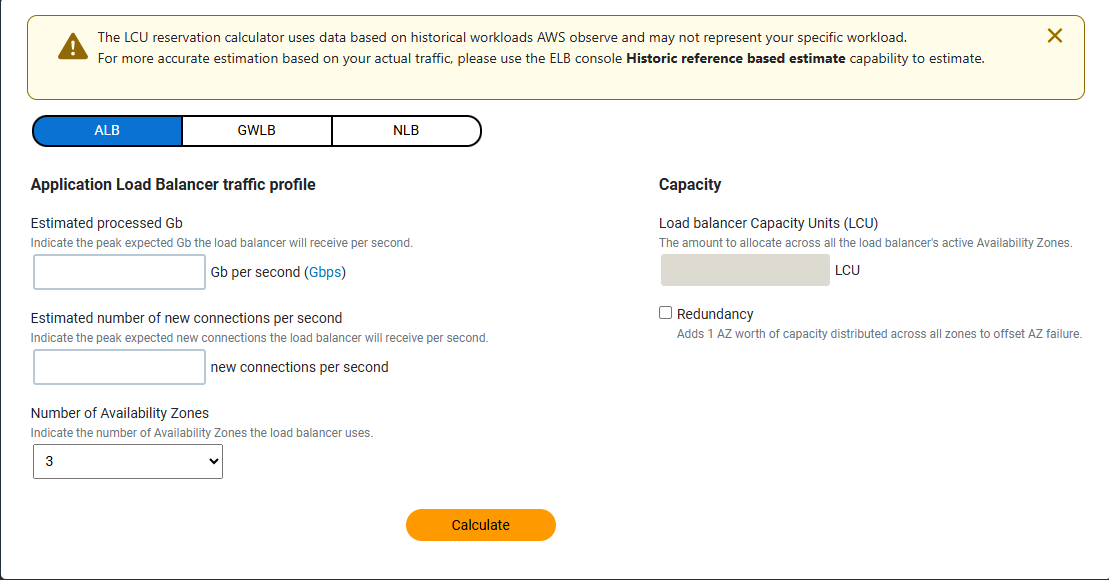The height and width of the screenshot is (580, 1109).
Task: Click the Application Load Balancer traffic profile heading
Action: point(173,185)
